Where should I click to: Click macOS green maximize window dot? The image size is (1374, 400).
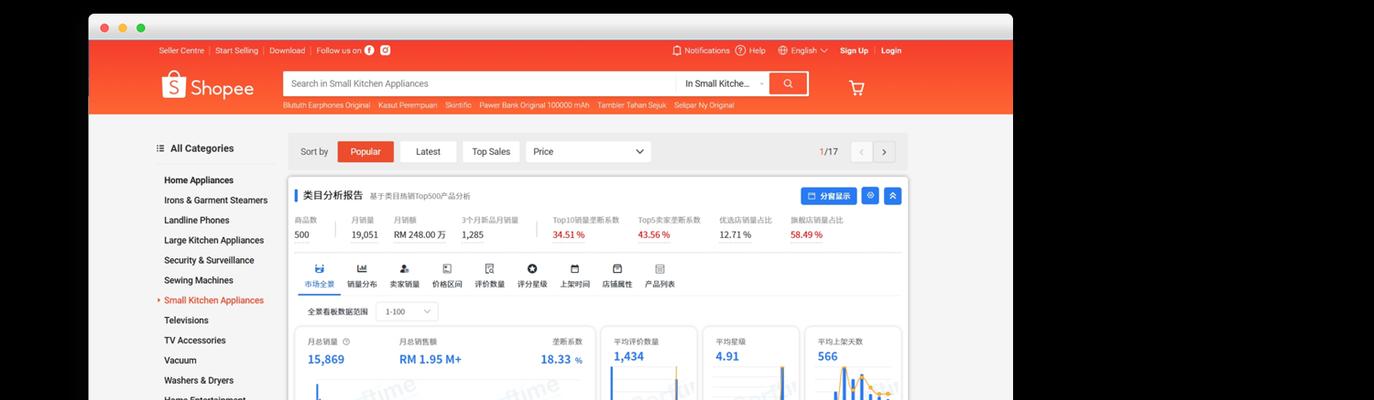pyautogui.click(x=141, y=28)
